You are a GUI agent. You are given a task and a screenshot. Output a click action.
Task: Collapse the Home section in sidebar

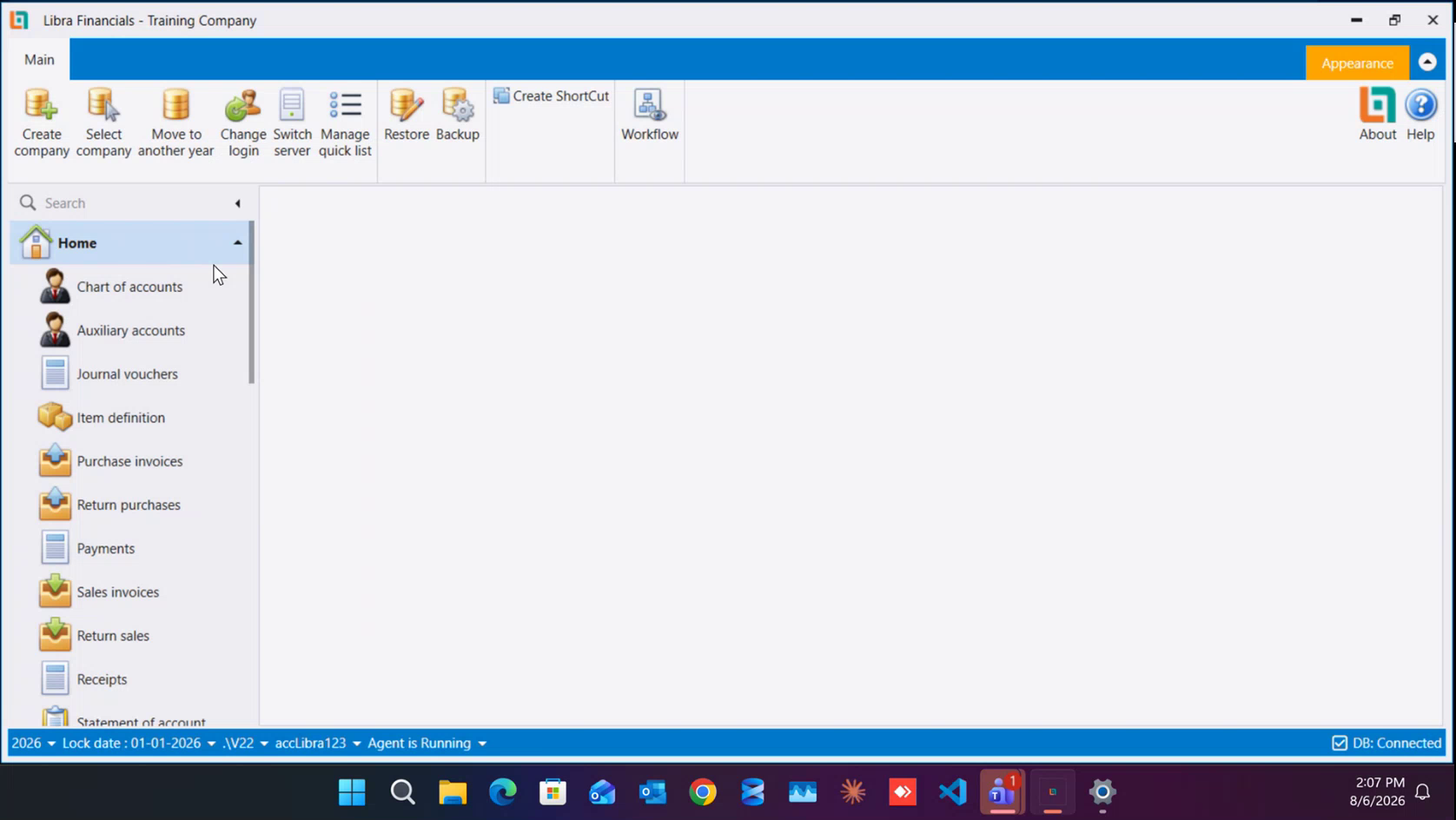coord(237,243)
